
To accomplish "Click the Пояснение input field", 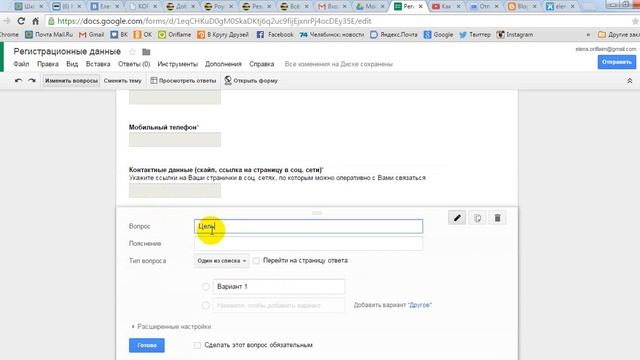I will pyautogui.click(x=309, y=244).
